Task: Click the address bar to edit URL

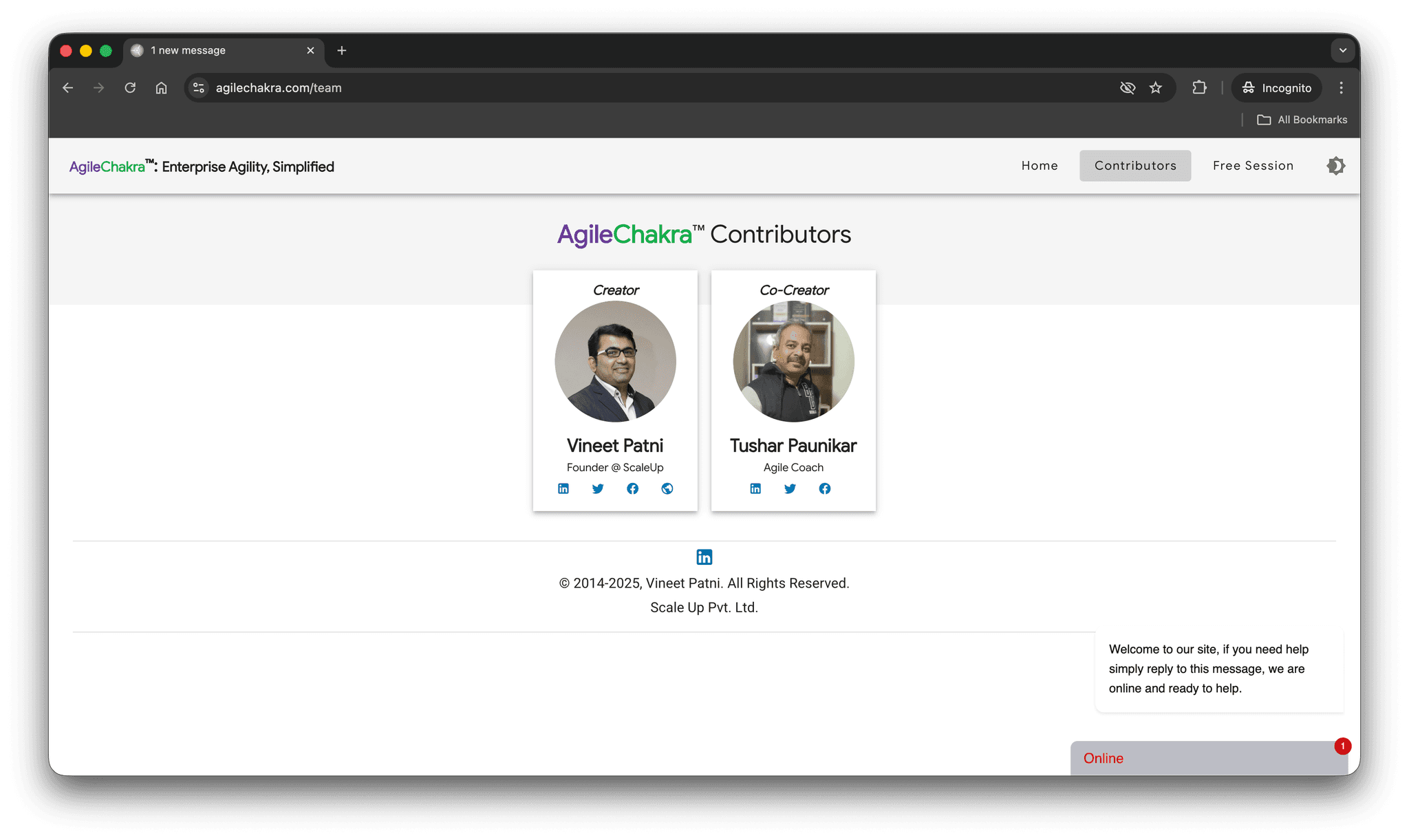Action: [x=482, y=87]
